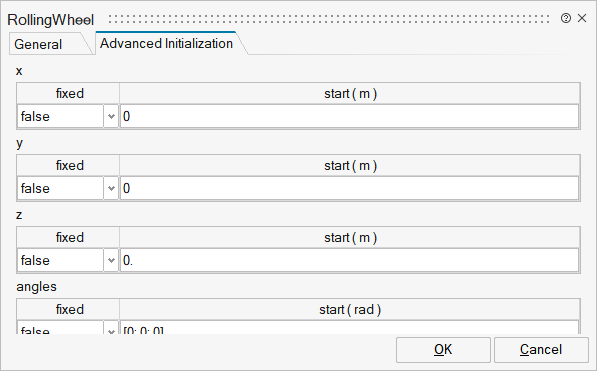This screenshot has width=597, height=371.
Task: Click the start (m) header in x table
Action: (x=350, y=94)
